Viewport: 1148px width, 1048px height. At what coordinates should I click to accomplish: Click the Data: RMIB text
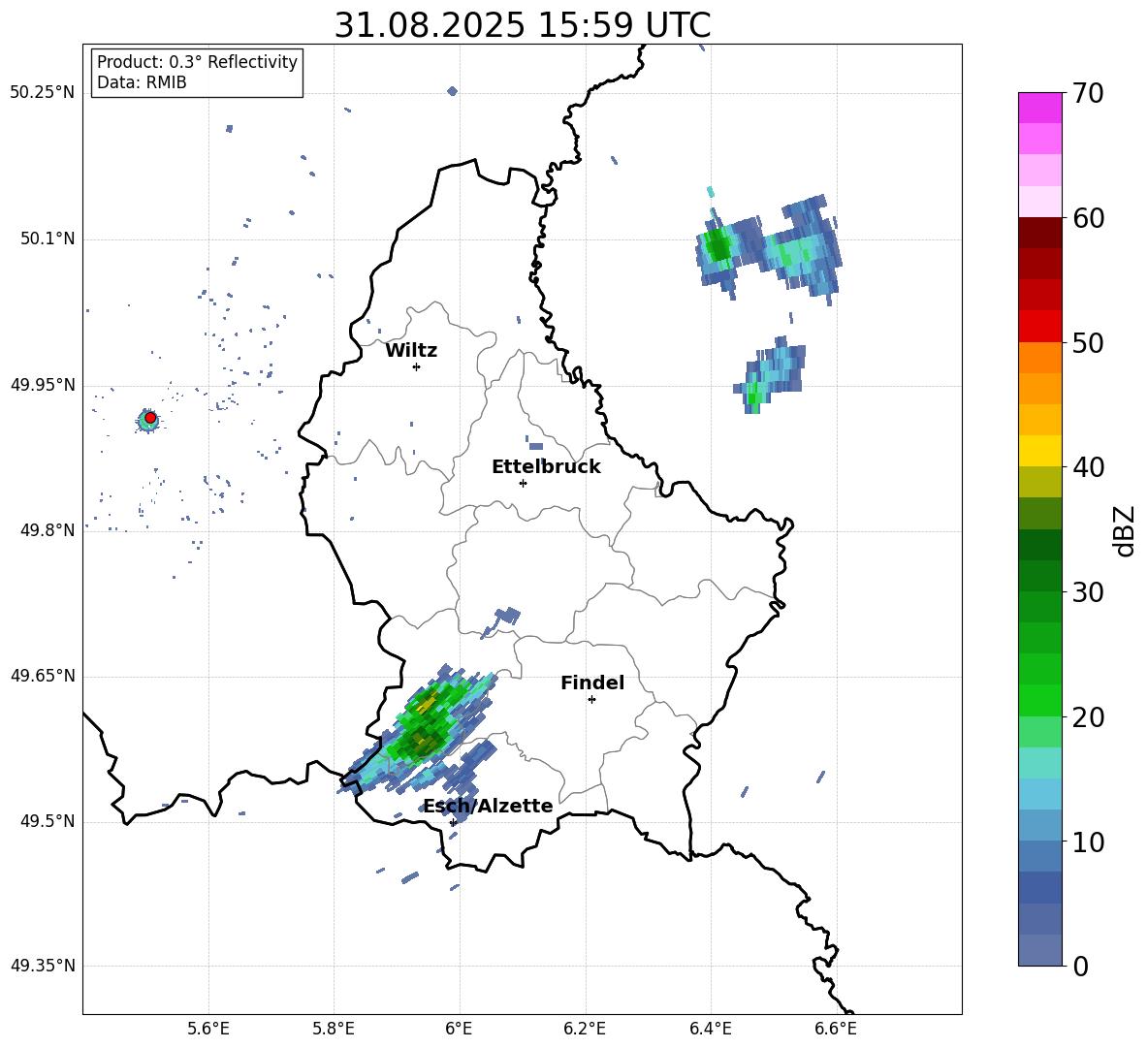(142, 82)
